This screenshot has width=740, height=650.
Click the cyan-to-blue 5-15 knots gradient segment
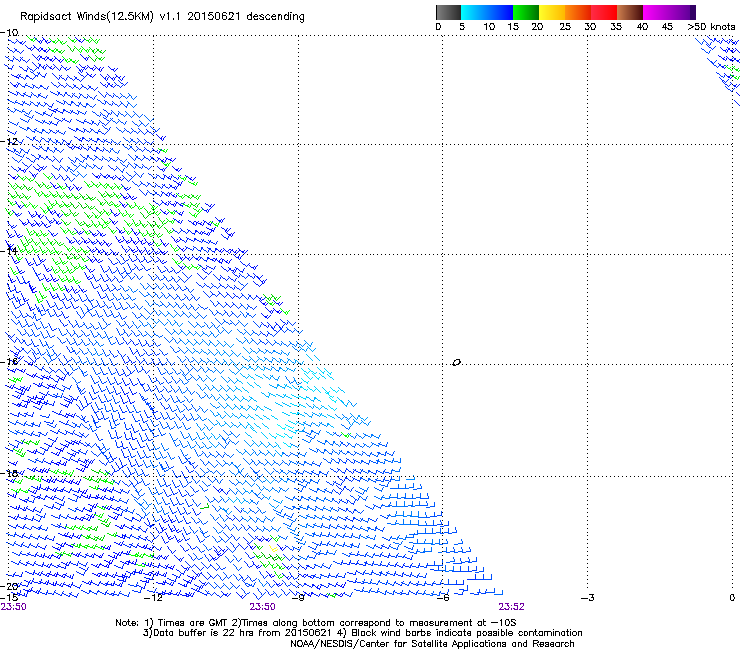pos(487,12)
